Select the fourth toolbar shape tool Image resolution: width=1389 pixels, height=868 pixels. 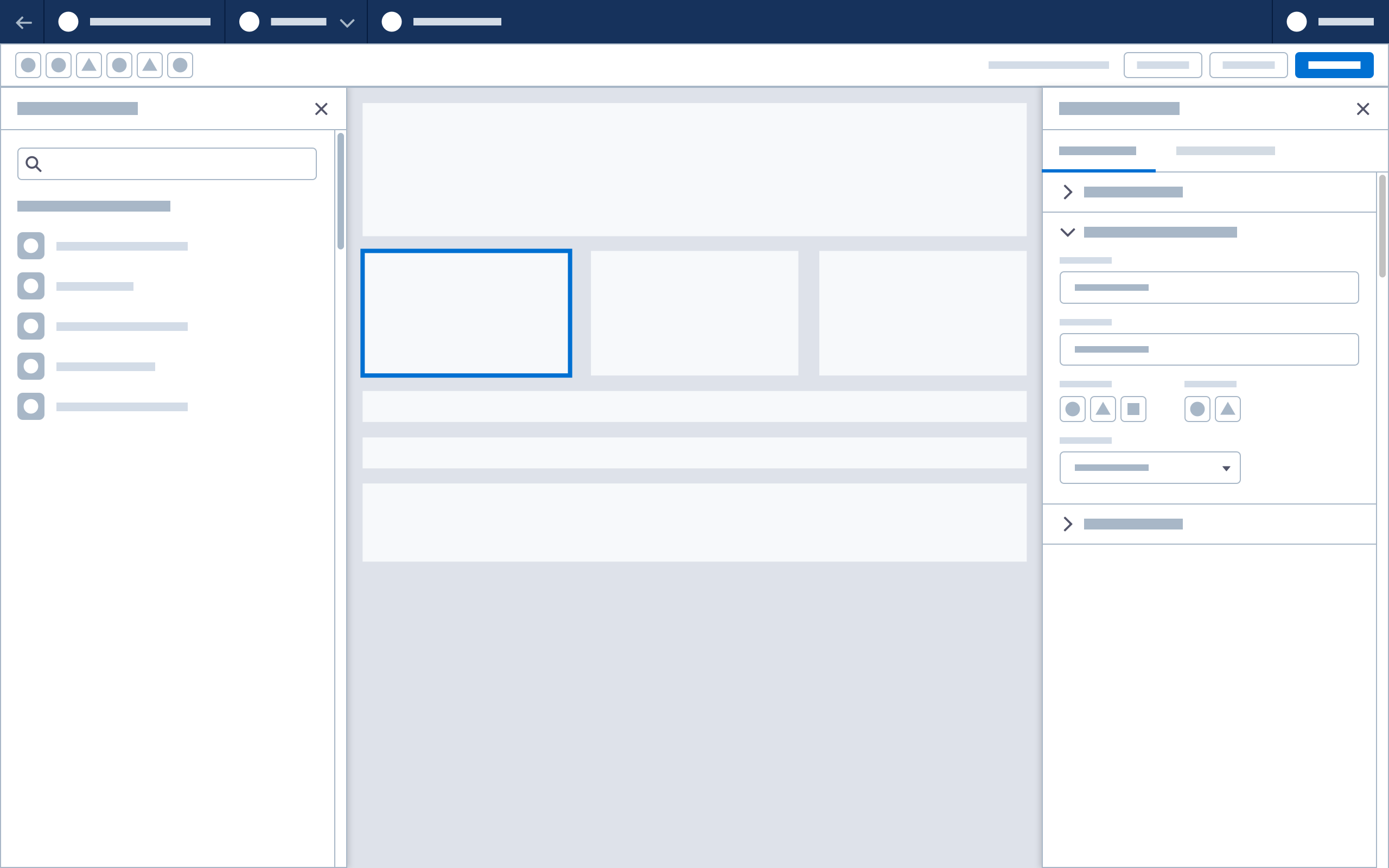(x=119, y=65)
